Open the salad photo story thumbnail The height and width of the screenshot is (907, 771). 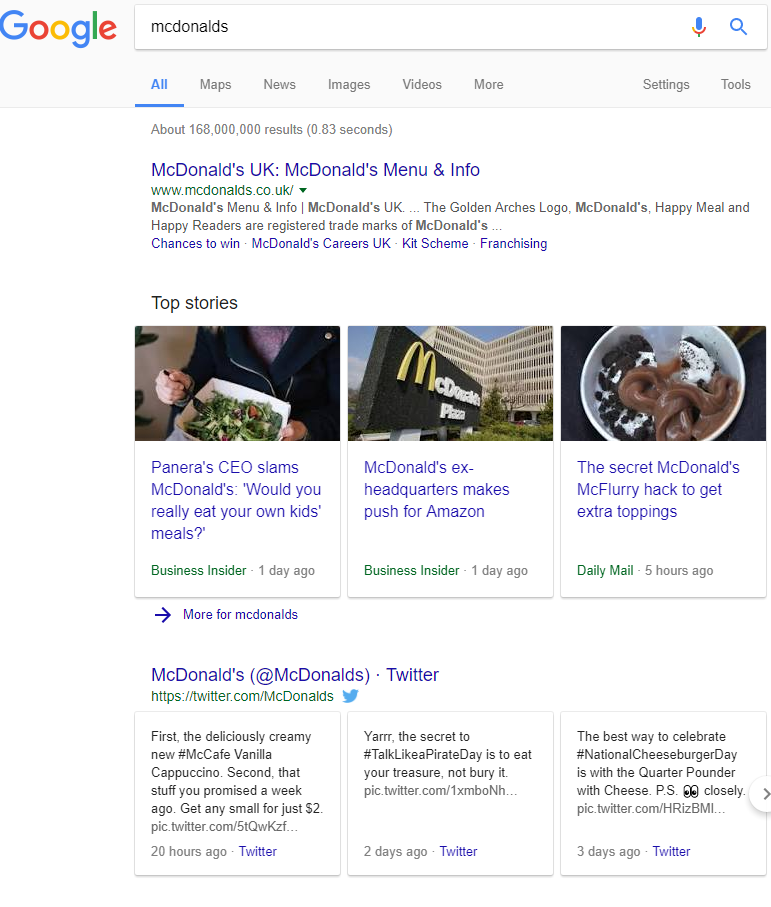point(237,383)
